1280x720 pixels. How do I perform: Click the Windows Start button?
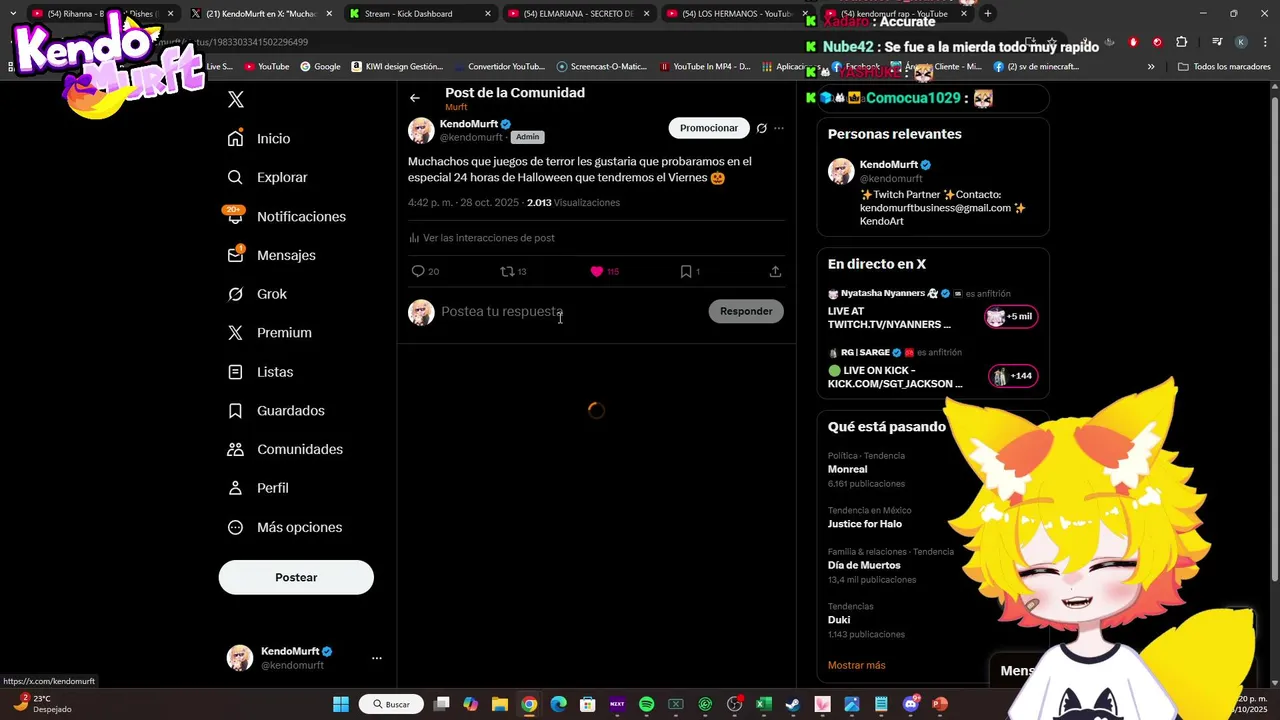tap(341, 704)
